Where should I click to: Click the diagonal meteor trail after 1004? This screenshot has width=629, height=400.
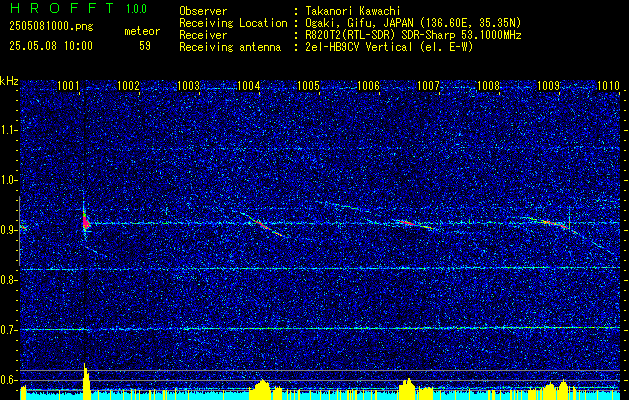point(265,225)
